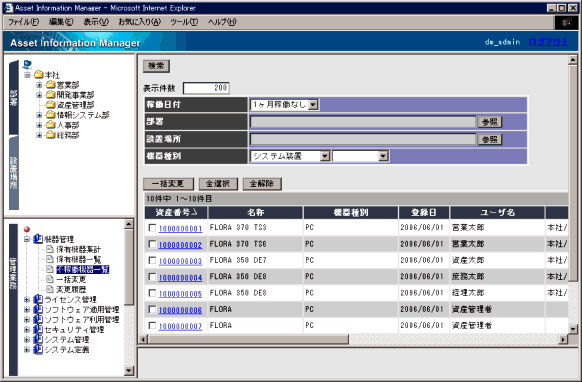This screenshot has width=582, height=382.
Task: Click the ログアウト link
Action: [549, 42]
